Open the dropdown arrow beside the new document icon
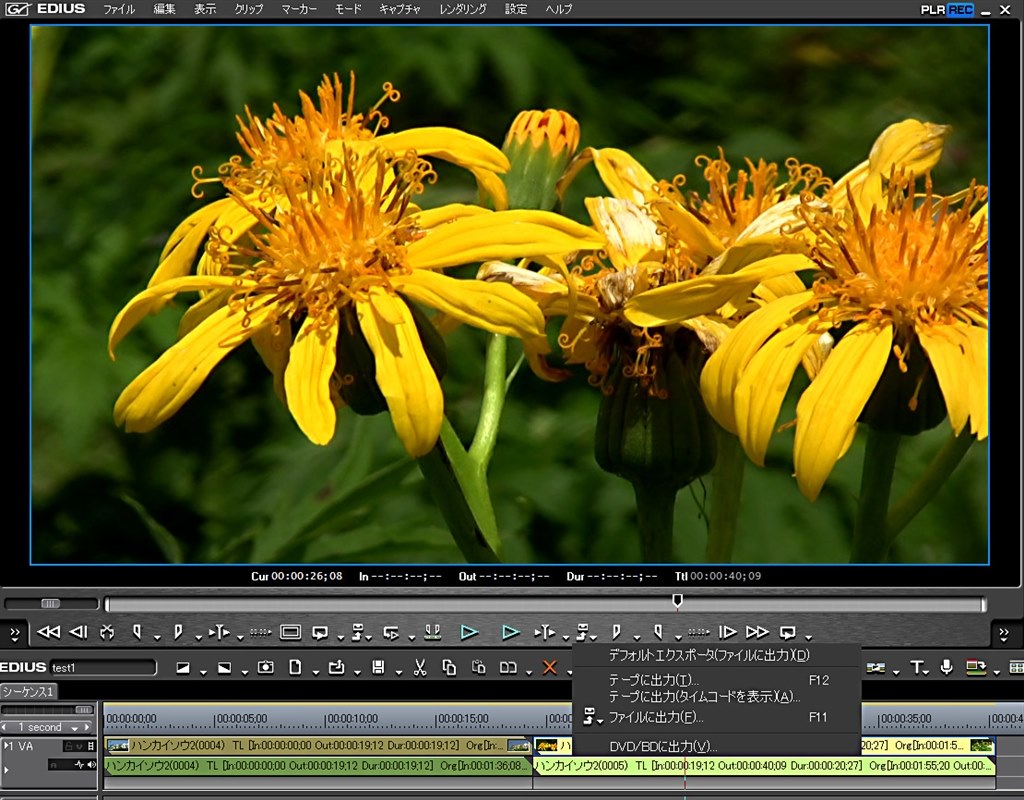This screenshot has width=1024, height=800. click(x=315, y=671)
